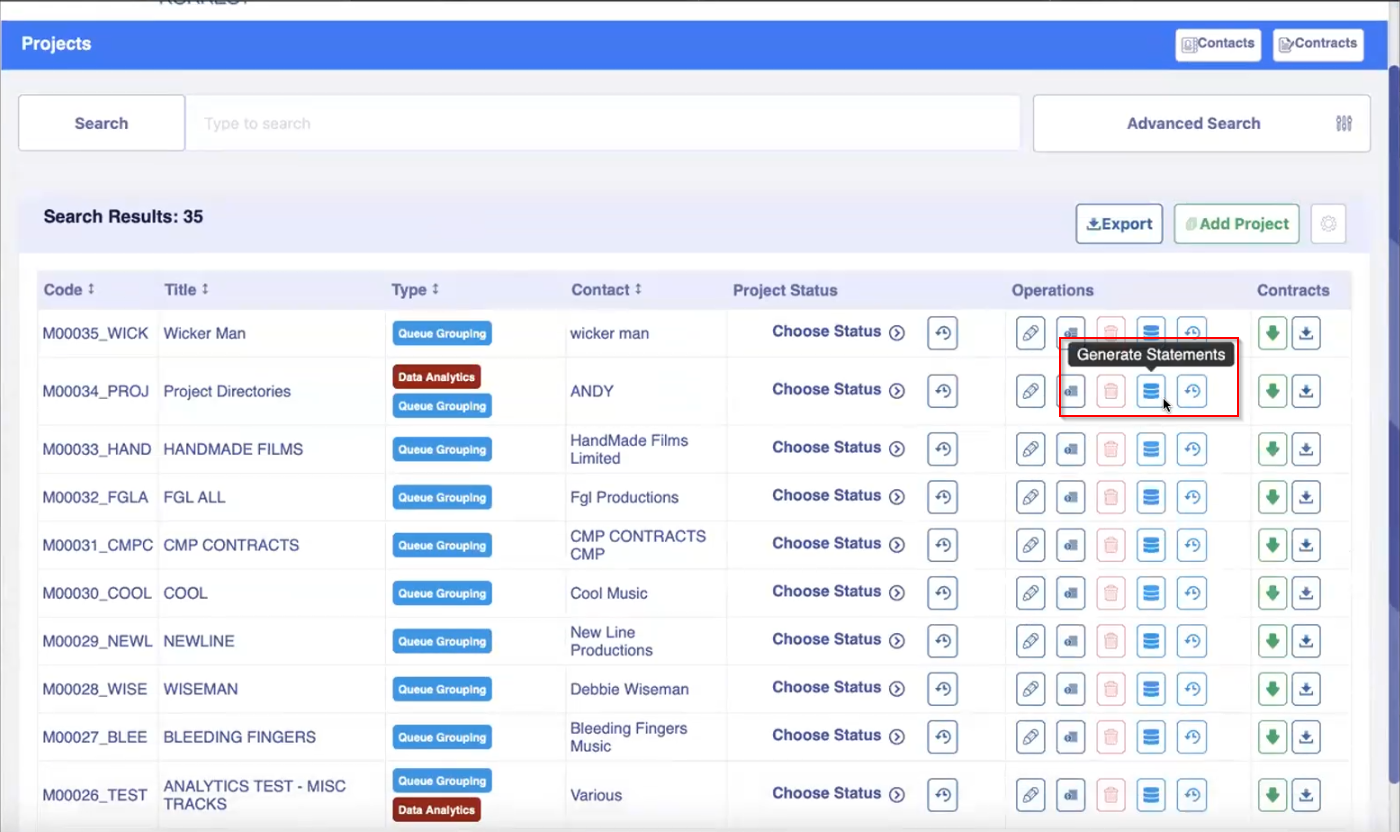This screenshot has width=1400, height=832.
Task: Click Generate Statements icon for Project Directories
Action: click(1151, 391)
